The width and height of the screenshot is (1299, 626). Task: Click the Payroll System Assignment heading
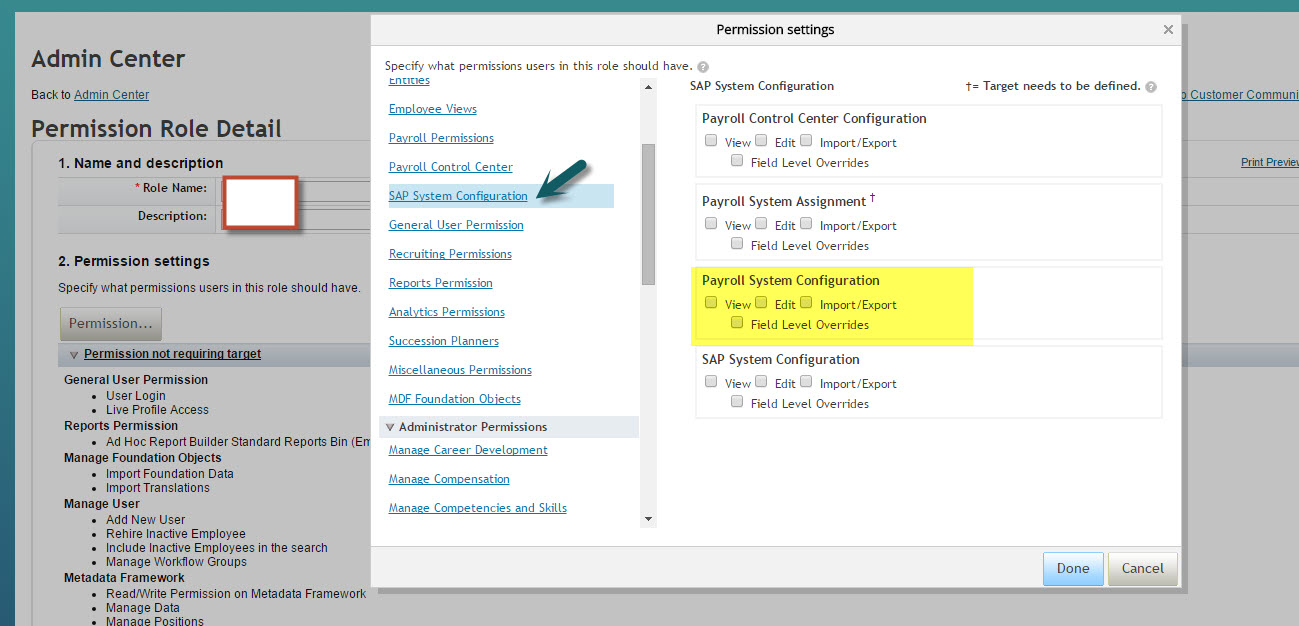pyautogui.click(x=784, y=201)
